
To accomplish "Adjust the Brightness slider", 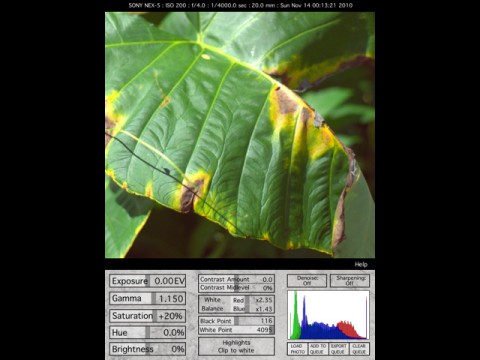I will [x=148, y=349].
